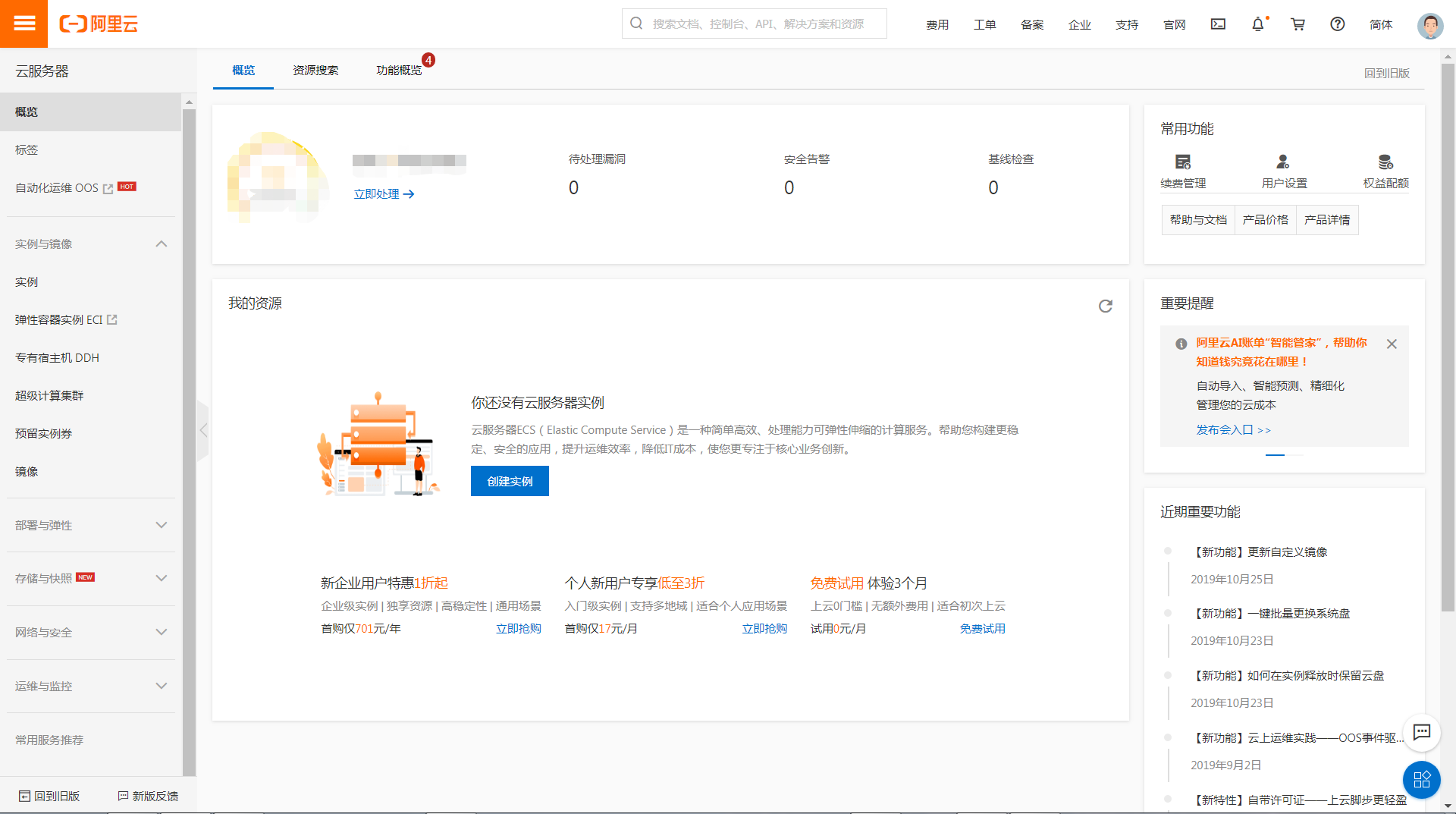The width and height of the screenshot is (1456, 814).
Task: Switch to the 功能概览 tab
Action: 399,70
